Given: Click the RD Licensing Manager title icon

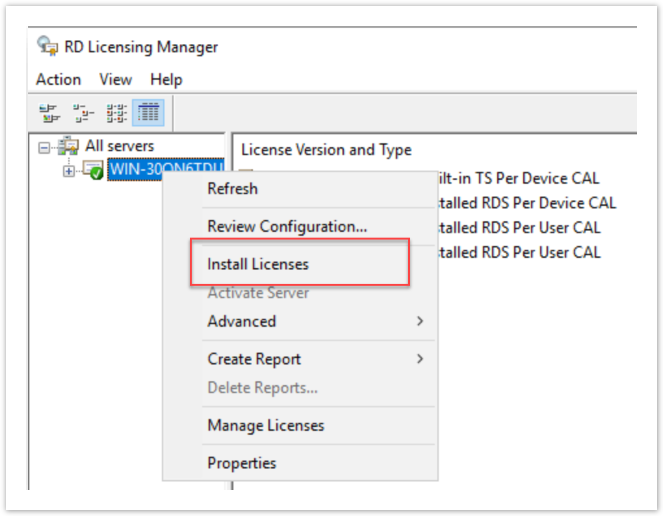Looking at the screenshot, I should coord(47,47).
